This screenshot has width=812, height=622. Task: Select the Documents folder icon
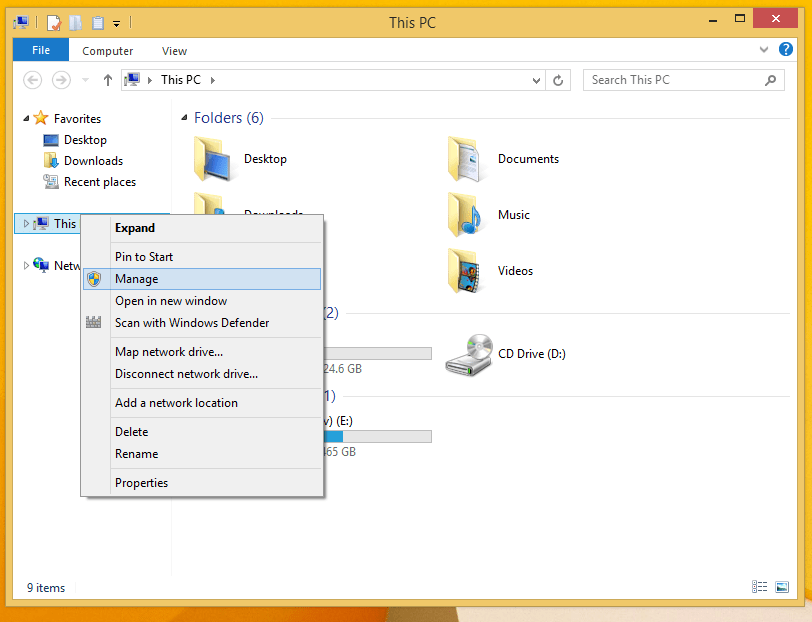(x=467, y=159)
